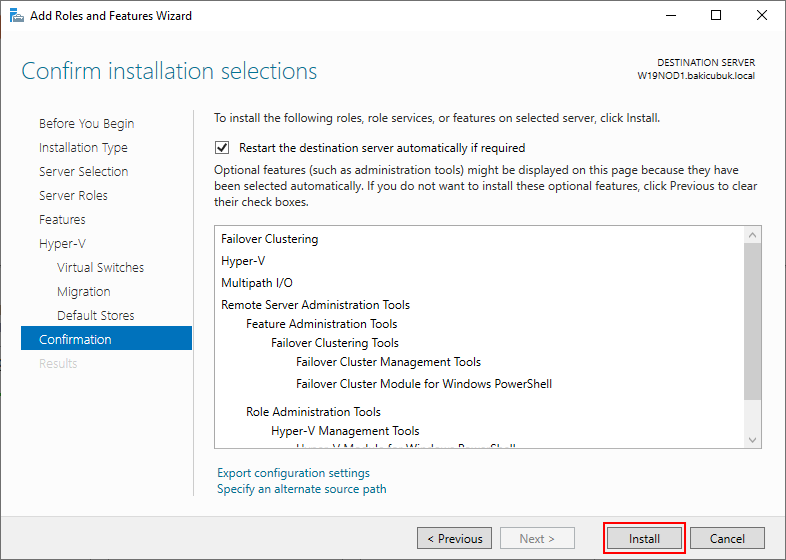Click the Cancel button
Viewport: 786px width, 560px height.
pos(727,538)
